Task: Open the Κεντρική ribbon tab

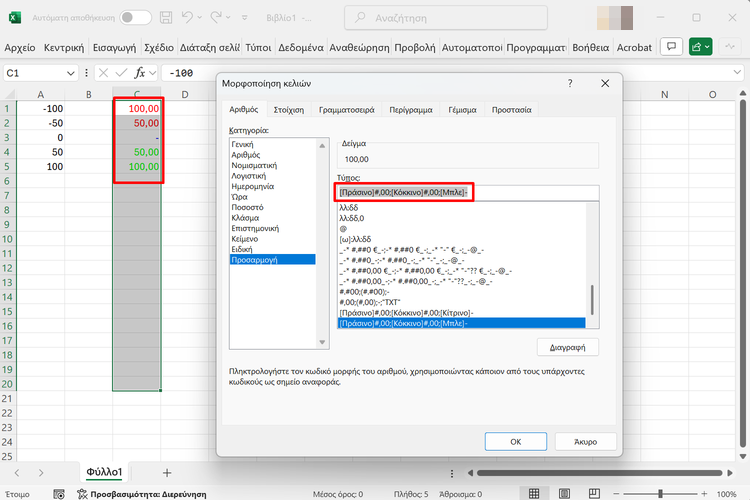Action: tap(64, 47)
